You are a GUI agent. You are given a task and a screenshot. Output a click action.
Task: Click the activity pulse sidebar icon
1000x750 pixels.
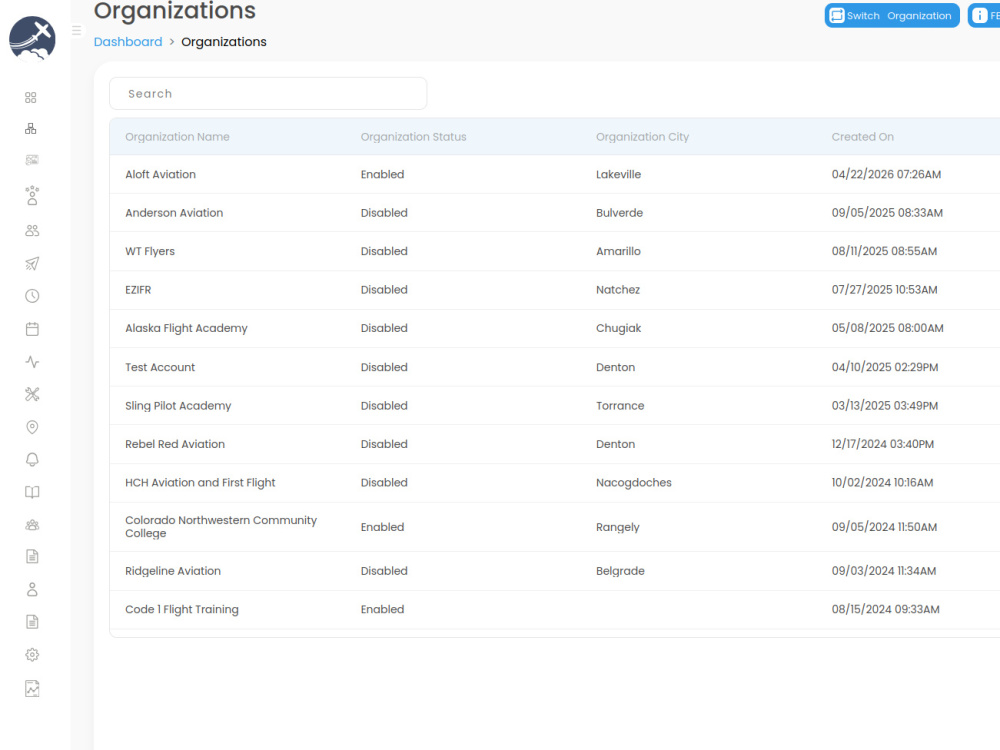point(32,362)
